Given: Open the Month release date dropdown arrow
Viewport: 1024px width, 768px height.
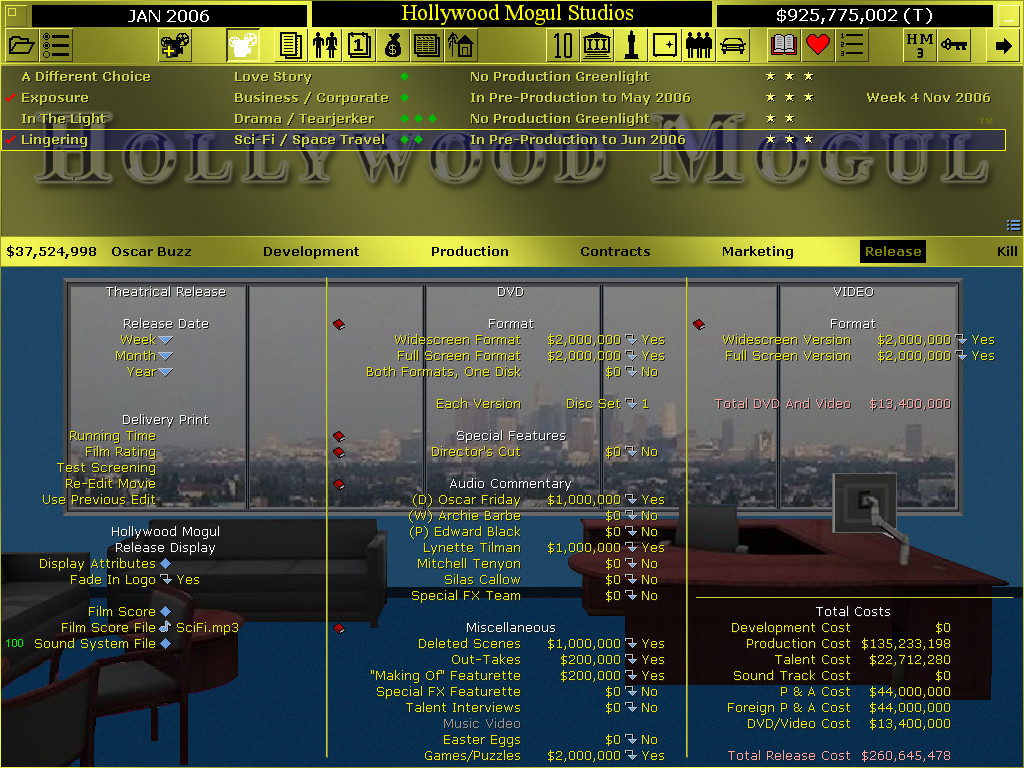Looking at the screenshot, I should click(x=165, y=356).
